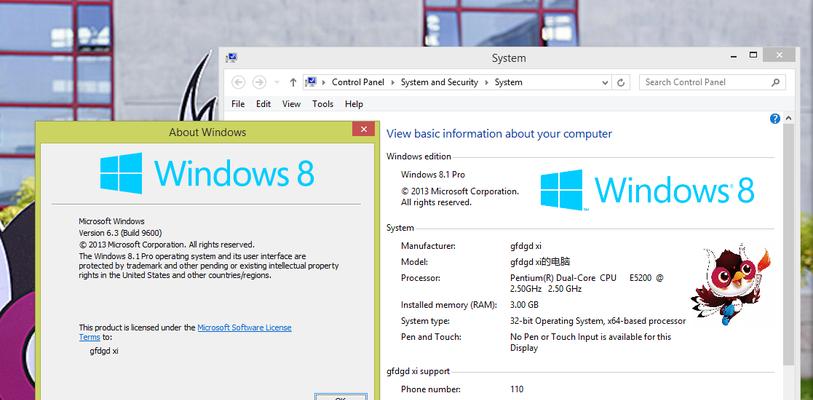Click the Processor value 'Pentium(R) Dual-Core CPU E5200'
This screenshot has width=813, height=400.
[586, 283]
